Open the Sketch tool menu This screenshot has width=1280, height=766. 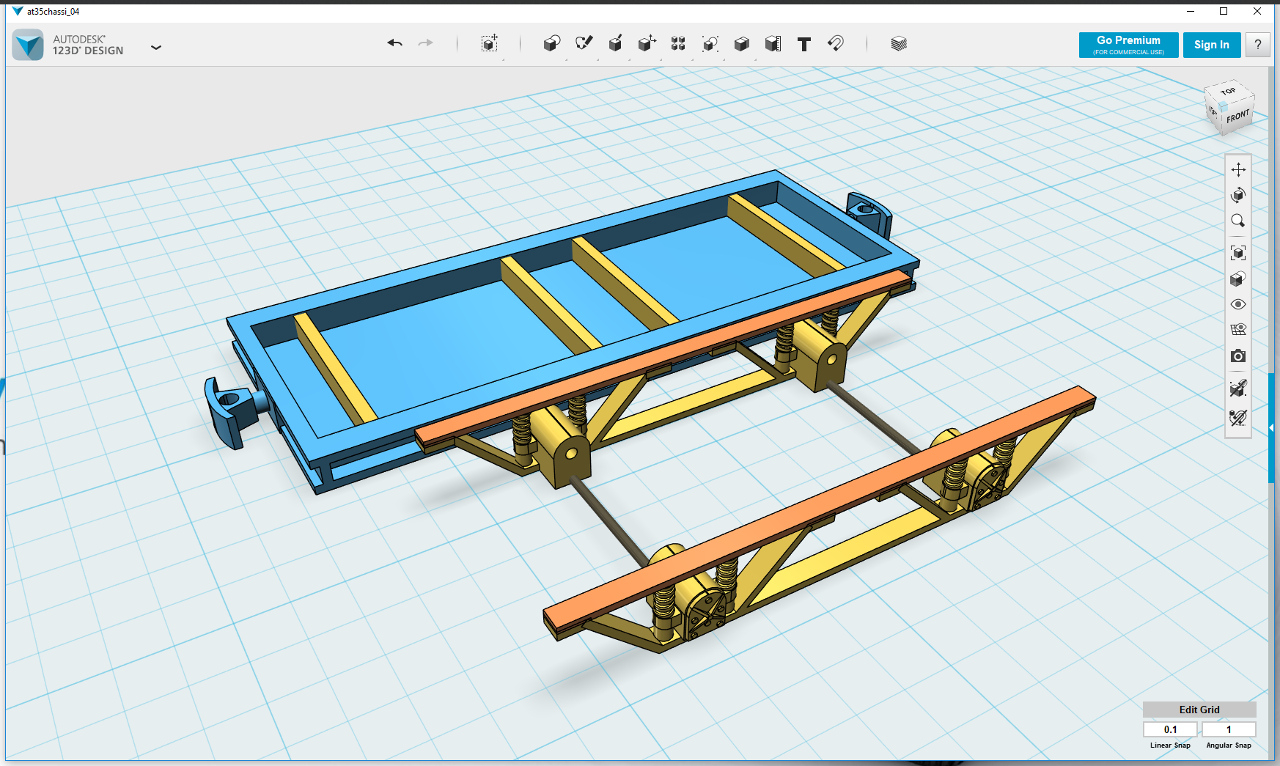pyautogui.click(x=584, y=44)
